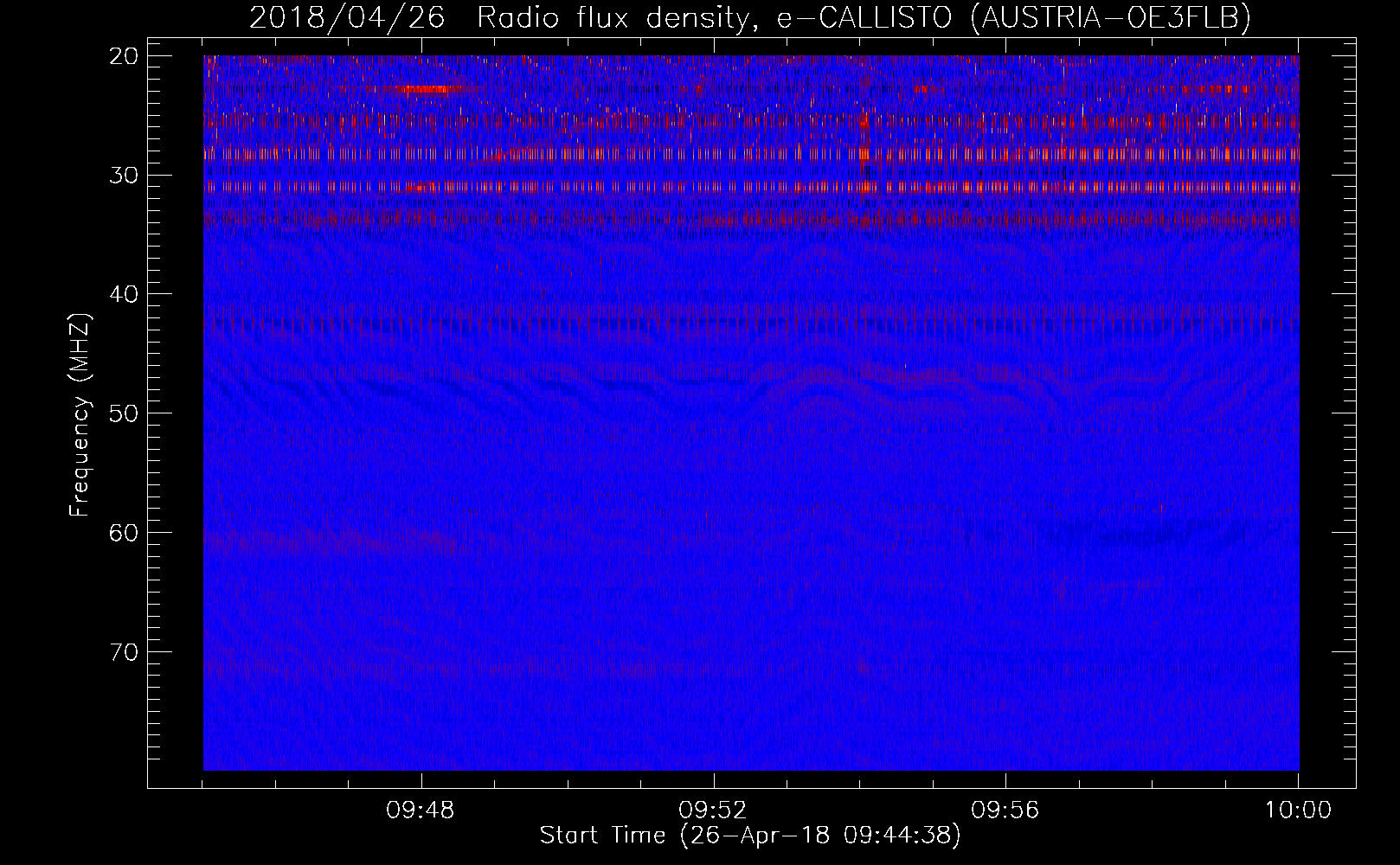This screenshot has width=1400, height=865.
Task: Click the "Frequency (MHZ)" y-axis label
Action: pyautogui.click(x=80, y=415)
